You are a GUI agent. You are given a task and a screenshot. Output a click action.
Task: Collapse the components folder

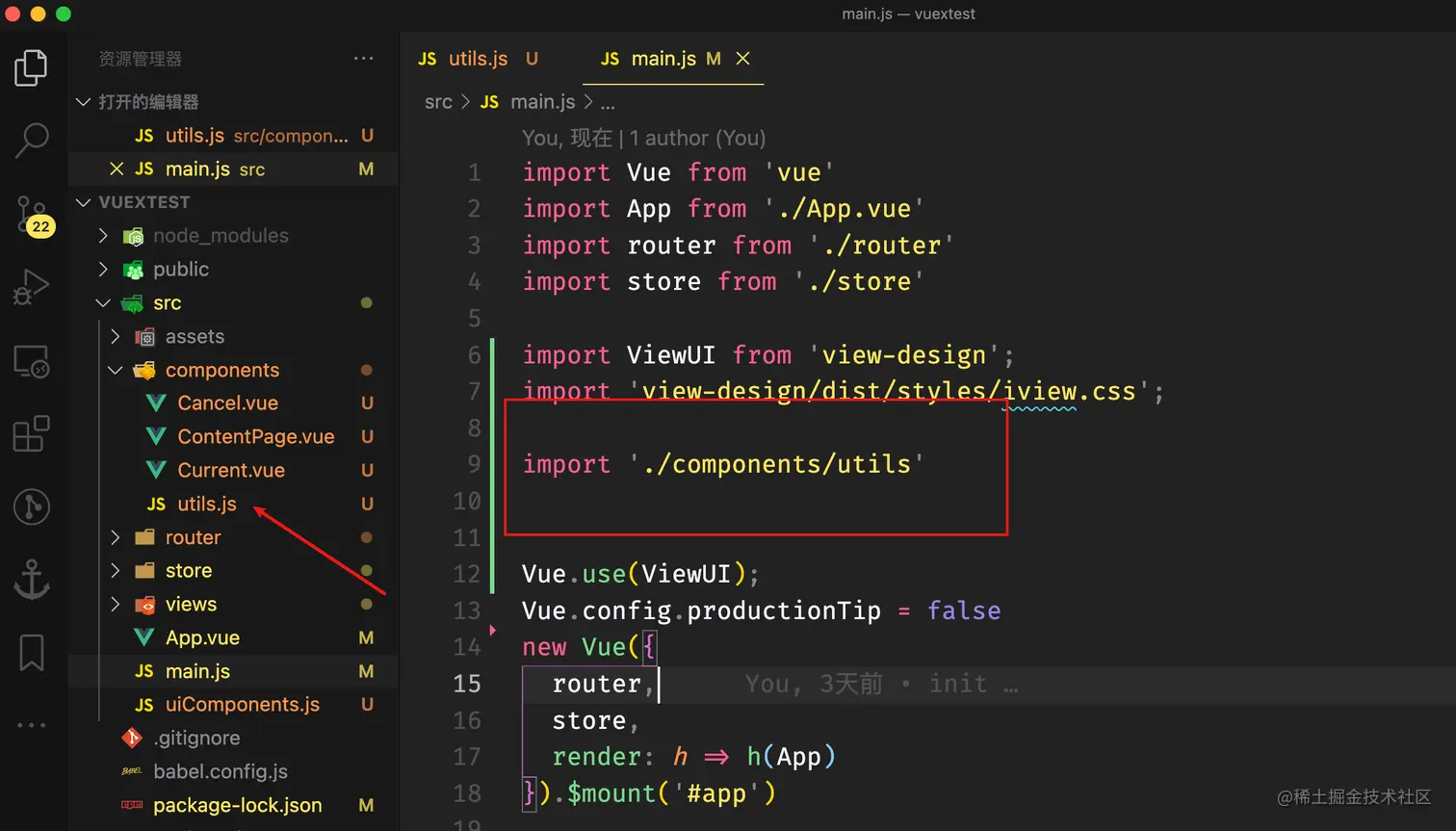pos(116,371)
